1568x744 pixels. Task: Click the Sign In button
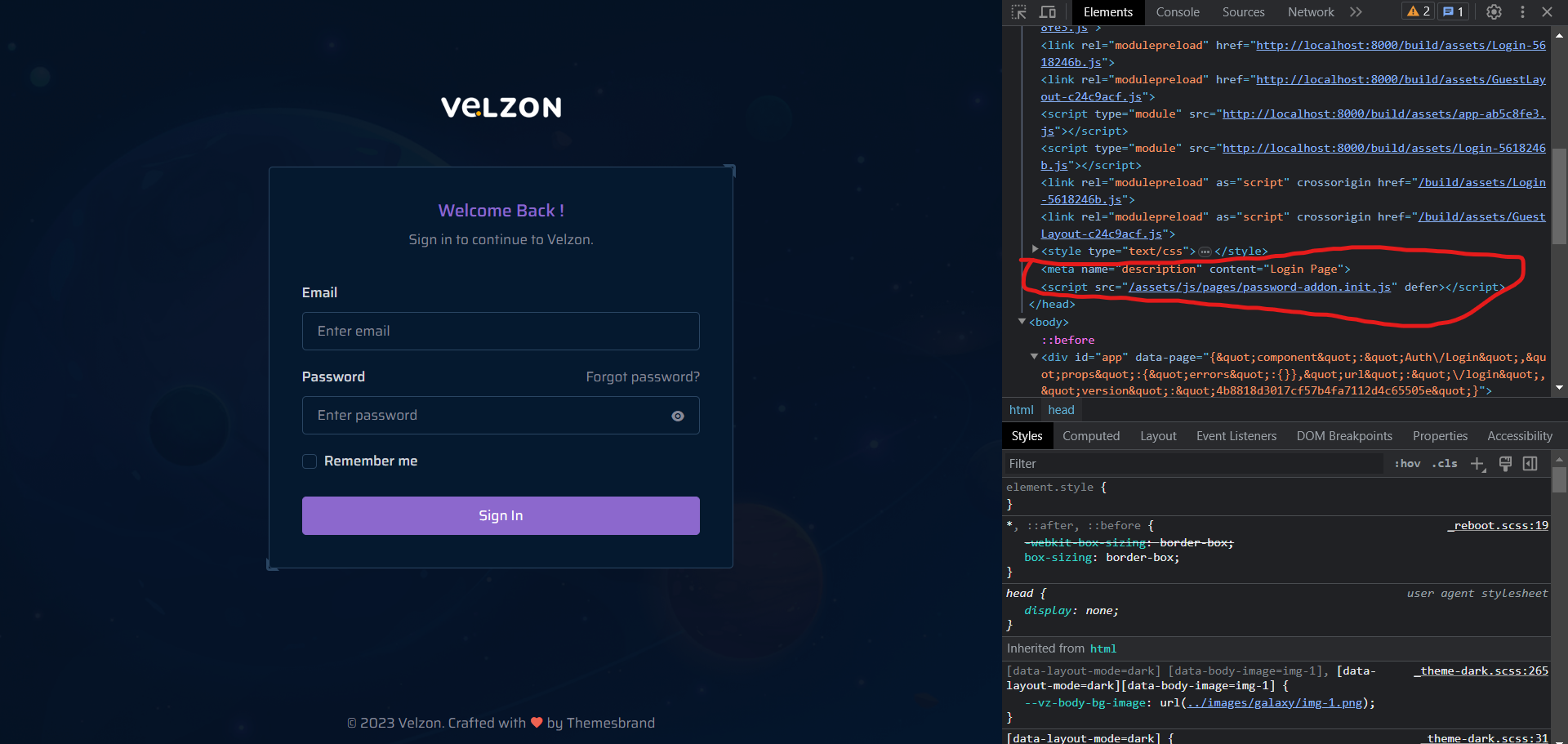[501, 515]
